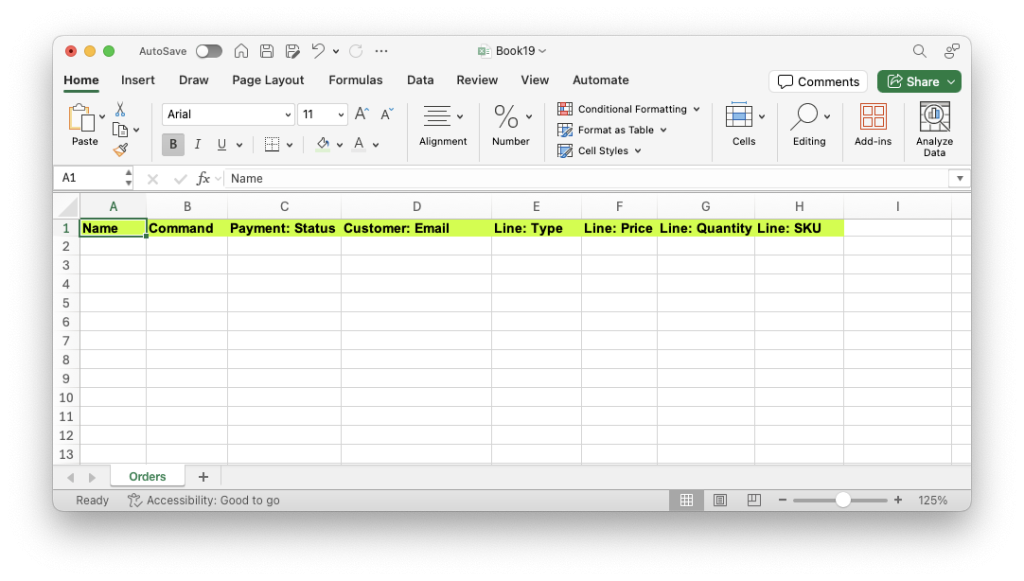
Task: Click the Insert Function fx icon
Action: pos(205,178)
